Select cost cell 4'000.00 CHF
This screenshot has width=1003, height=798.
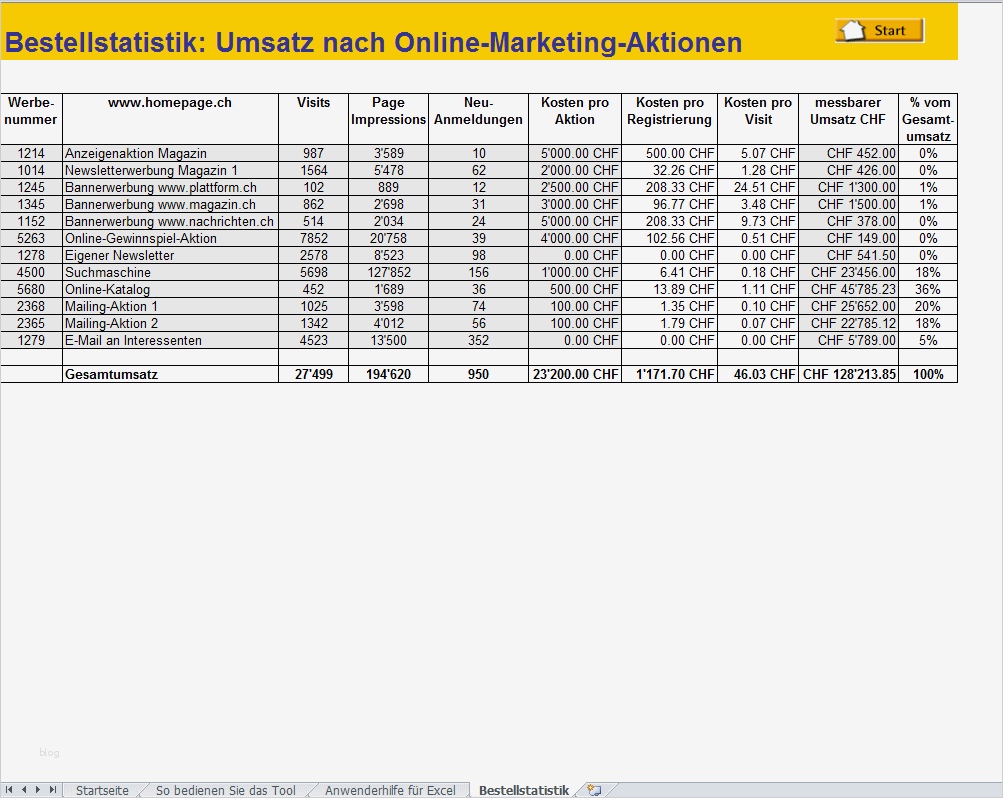(575, 238)
